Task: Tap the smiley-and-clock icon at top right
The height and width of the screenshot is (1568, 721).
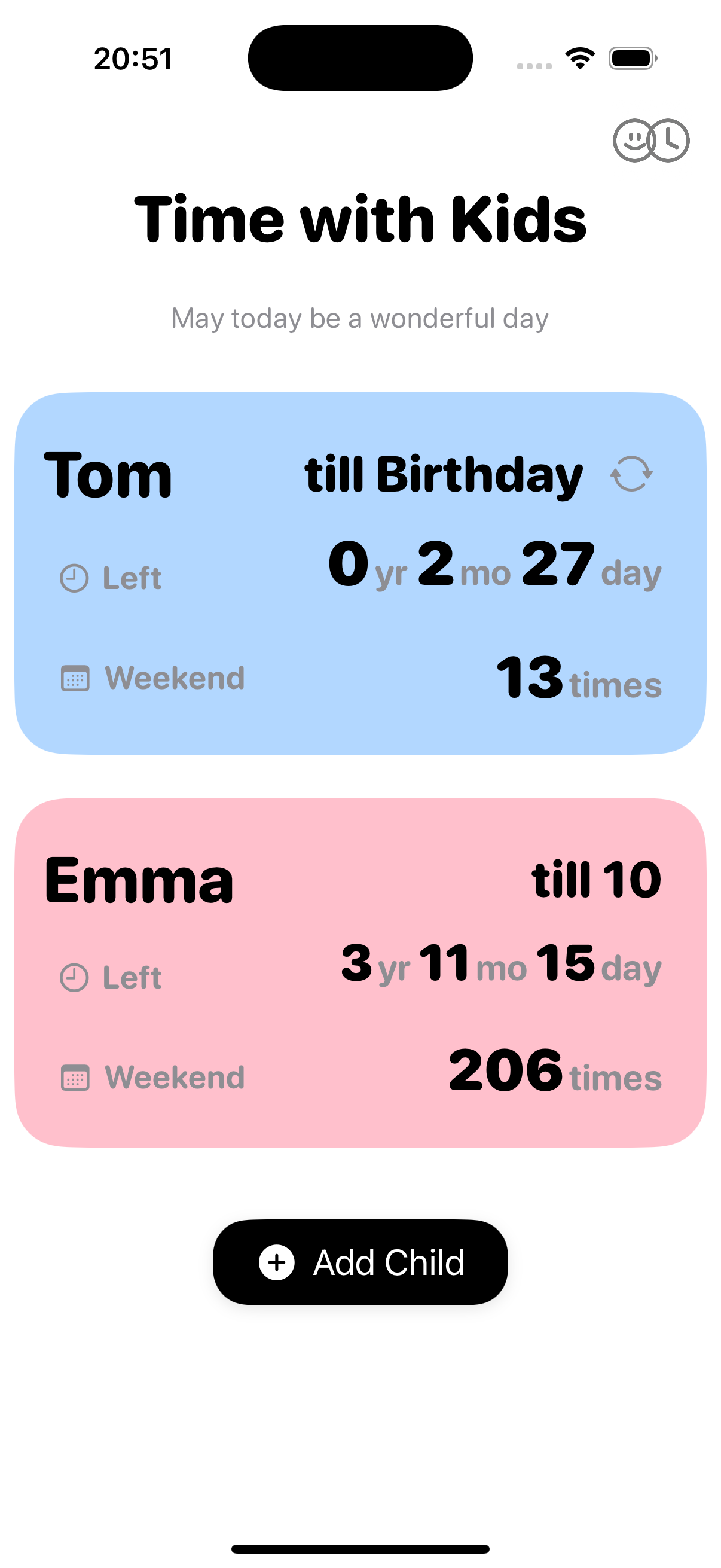Action: click(650, 141)
